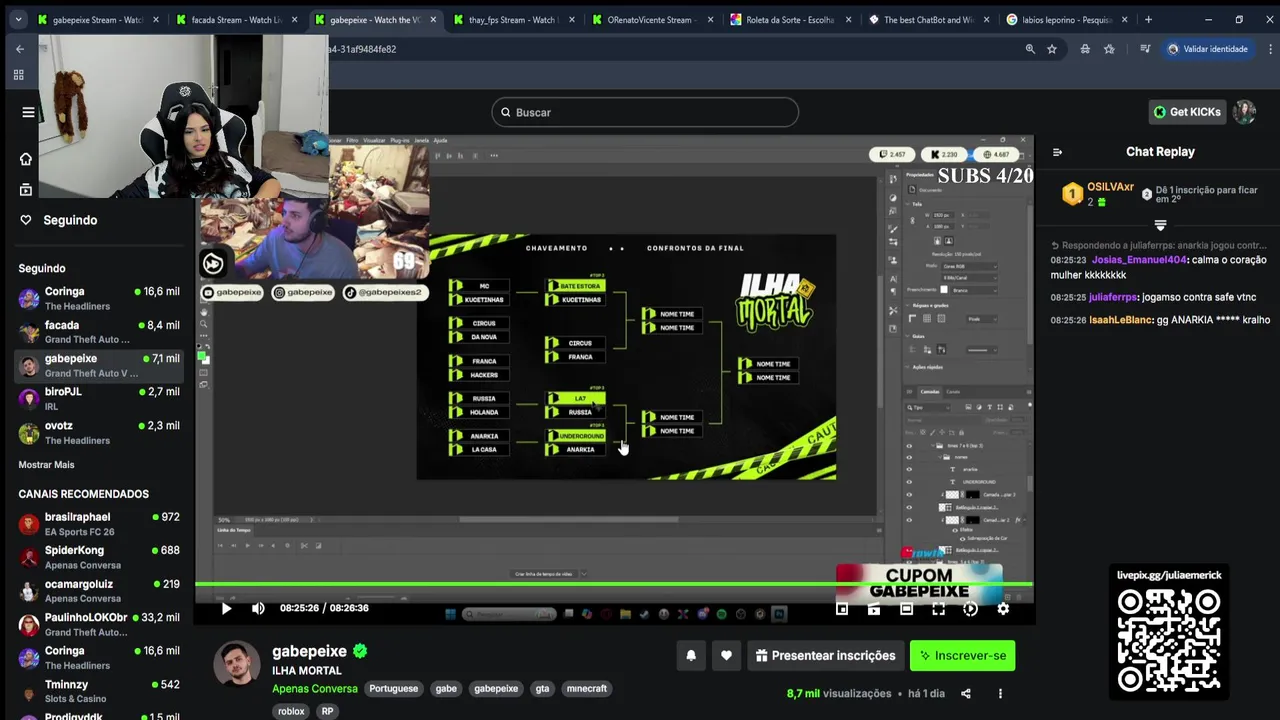Open the three-dot more options for video
This screenshot has width=1280, height=720.
pos(1000,693)
